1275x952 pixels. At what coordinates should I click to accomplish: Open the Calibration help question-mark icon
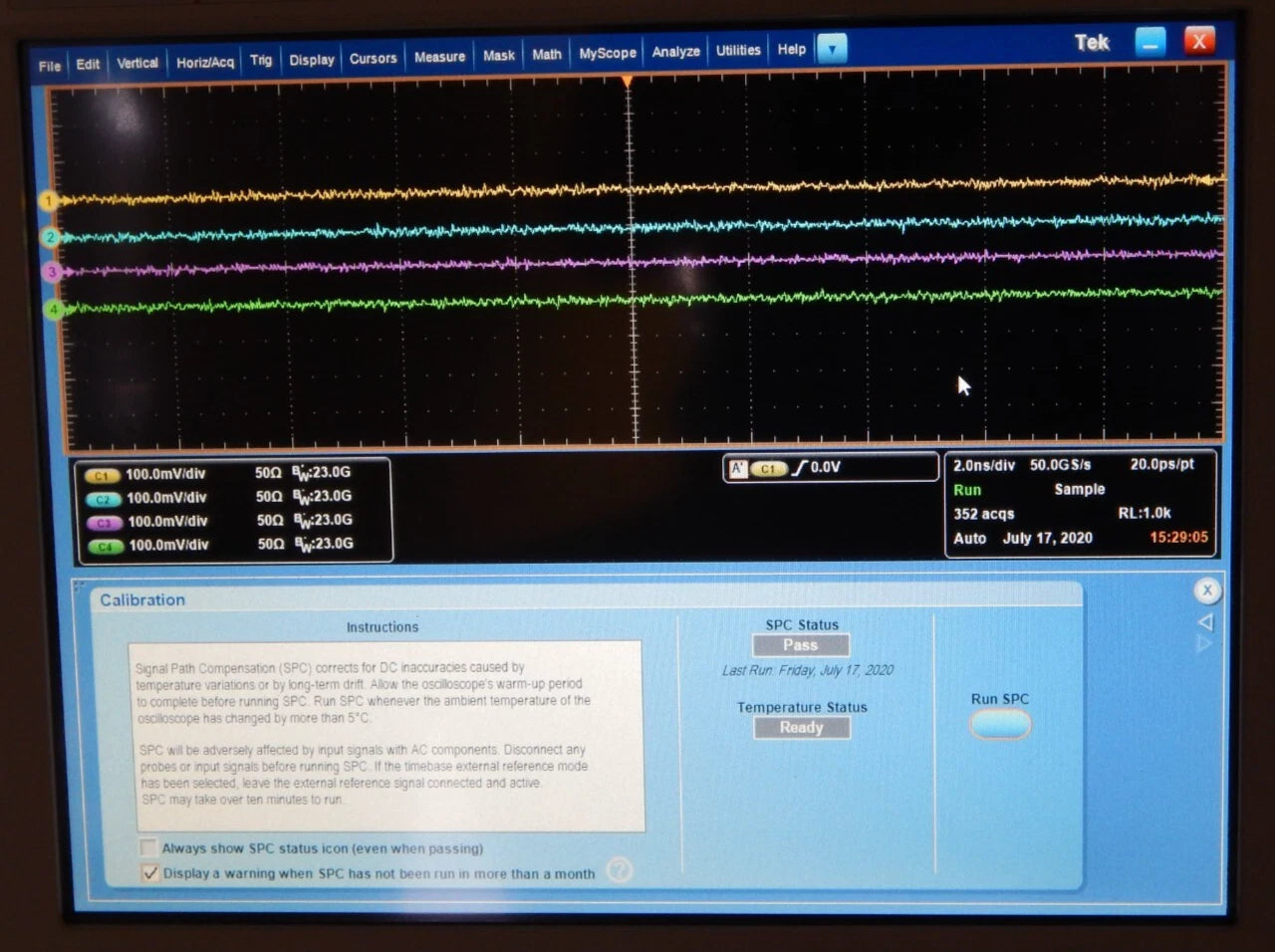pos(620,871)
